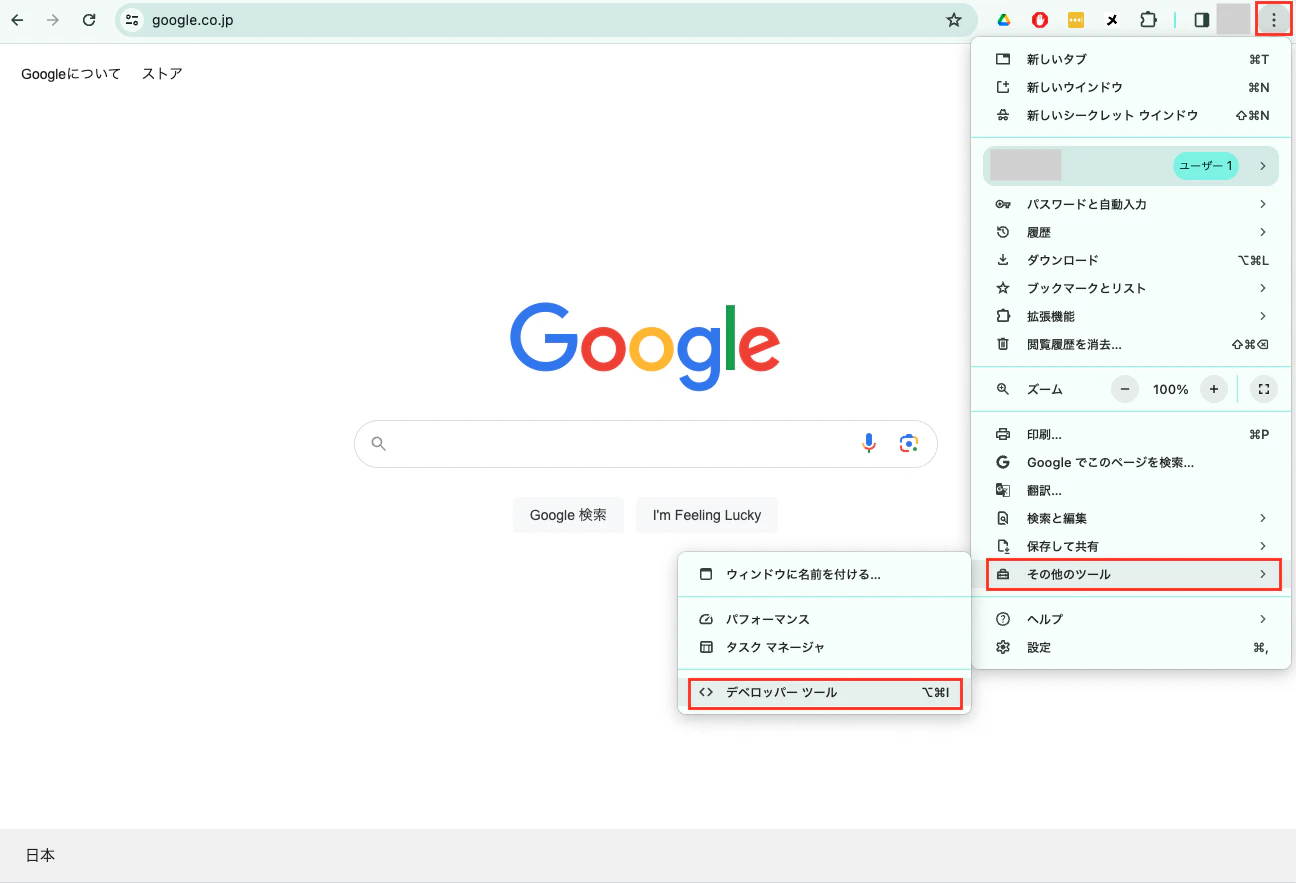
Task: Click the ズーム label in menu
Action: point(1045,389)
